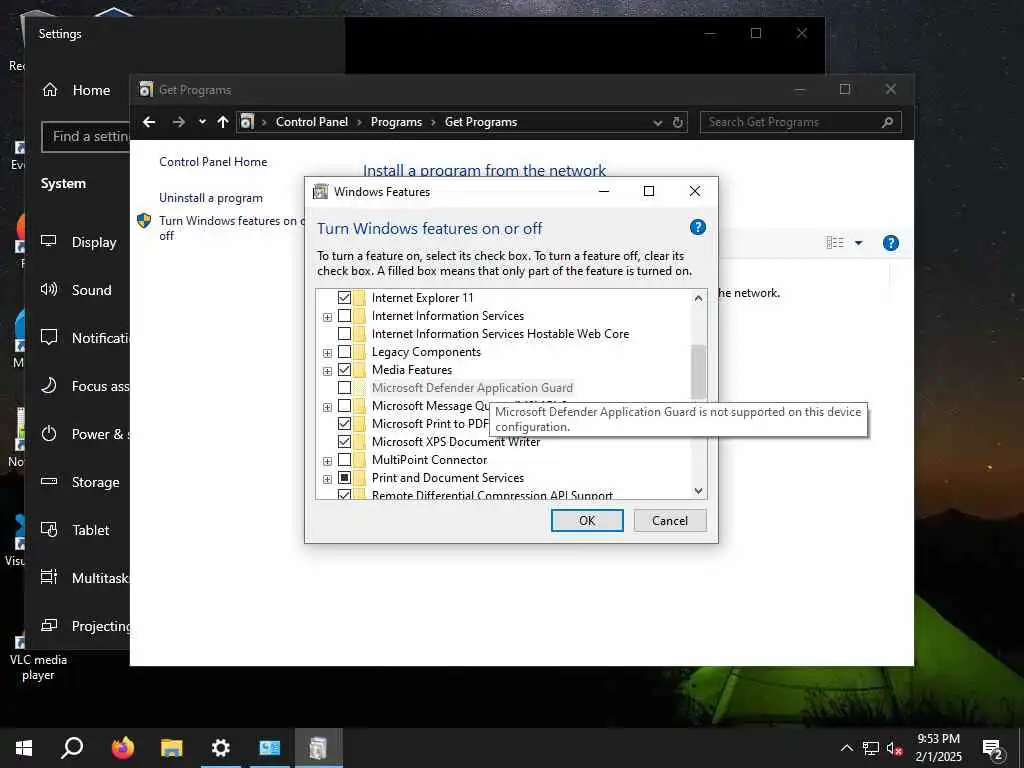Check Internet Information Services Hostable Web Core
The height and width of the screenshot is (768, 1024).
pyautogui.click(x=344, y=334)
